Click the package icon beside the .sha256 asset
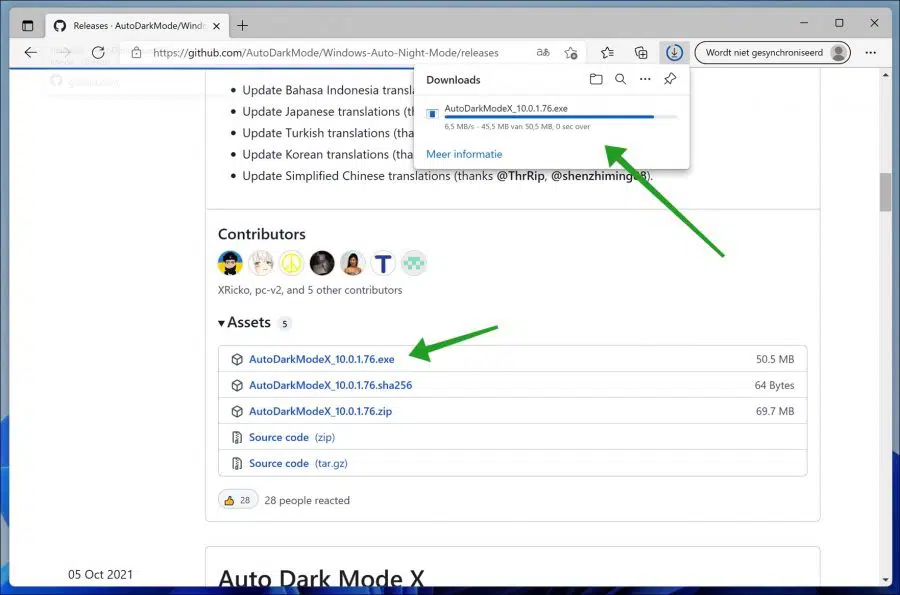 [x=237, y=385]
